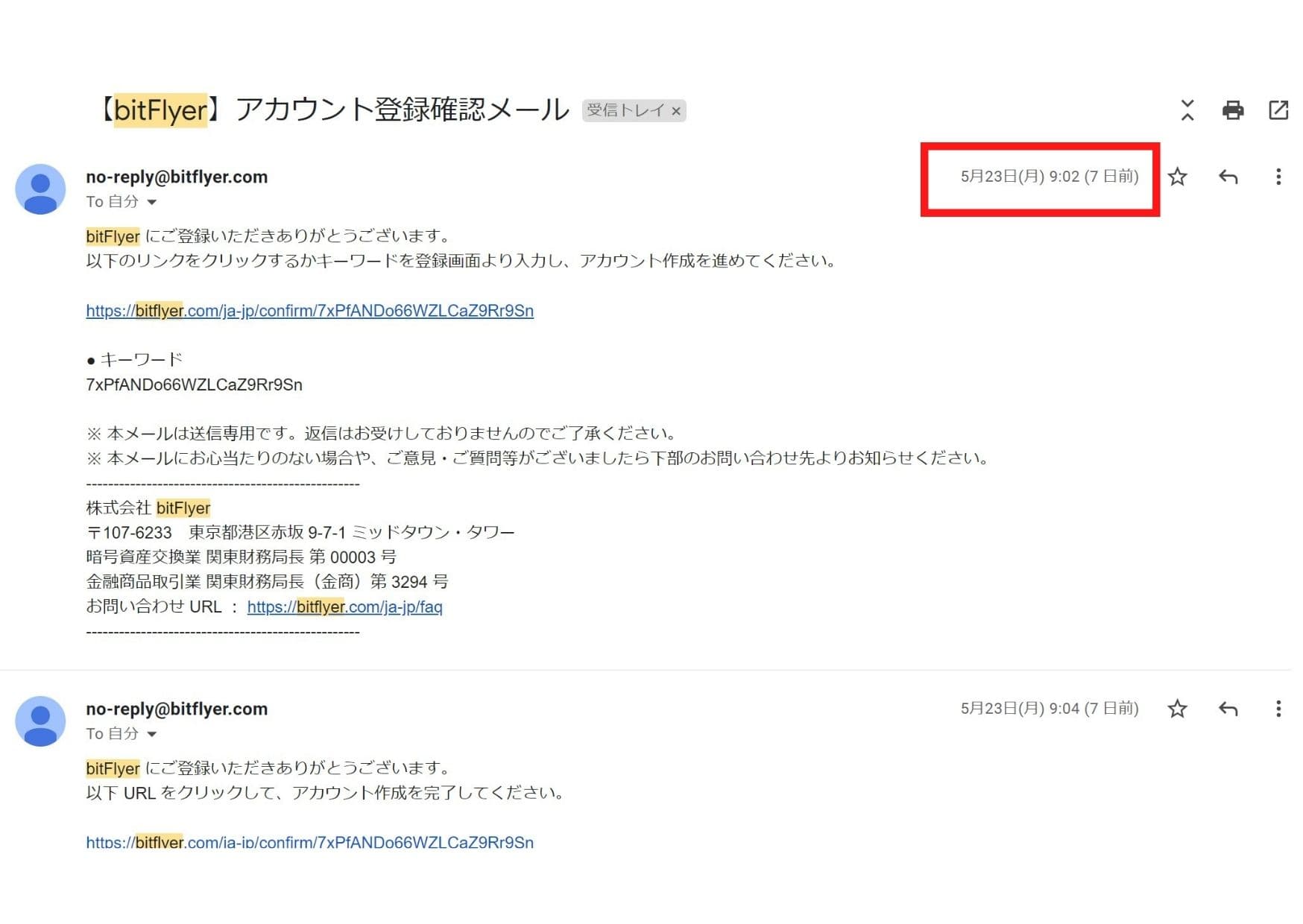Show recipient details for the 9:04 message

152,734
